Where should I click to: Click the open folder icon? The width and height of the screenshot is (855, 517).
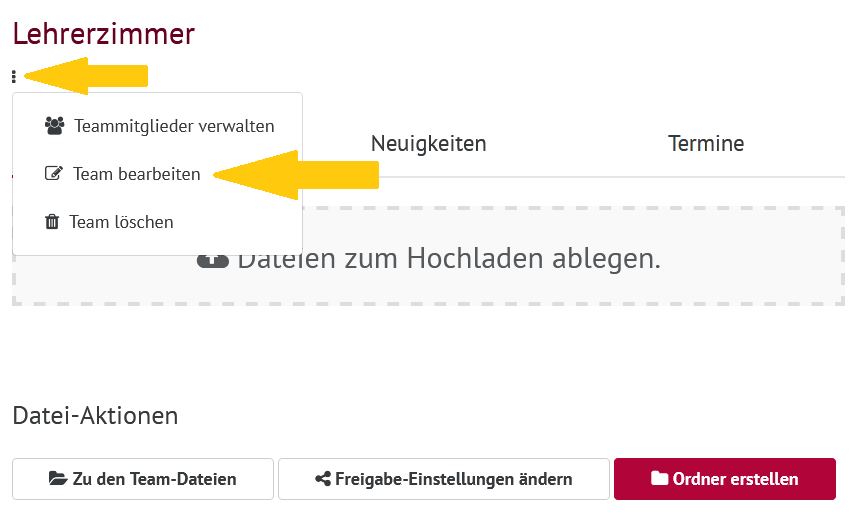[58, 479]
